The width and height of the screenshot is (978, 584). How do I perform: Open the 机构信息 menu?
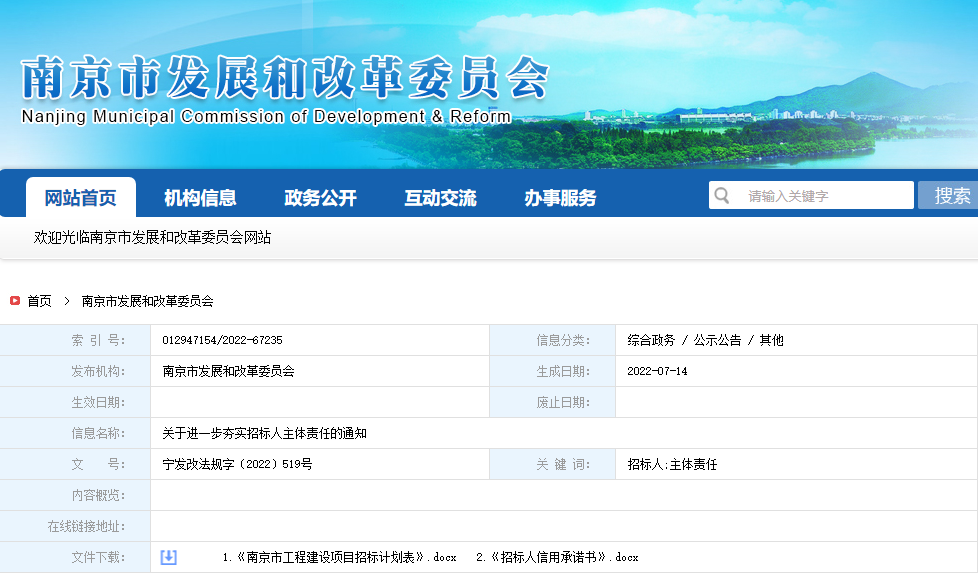pyautogui.click(x=204, y=196)
